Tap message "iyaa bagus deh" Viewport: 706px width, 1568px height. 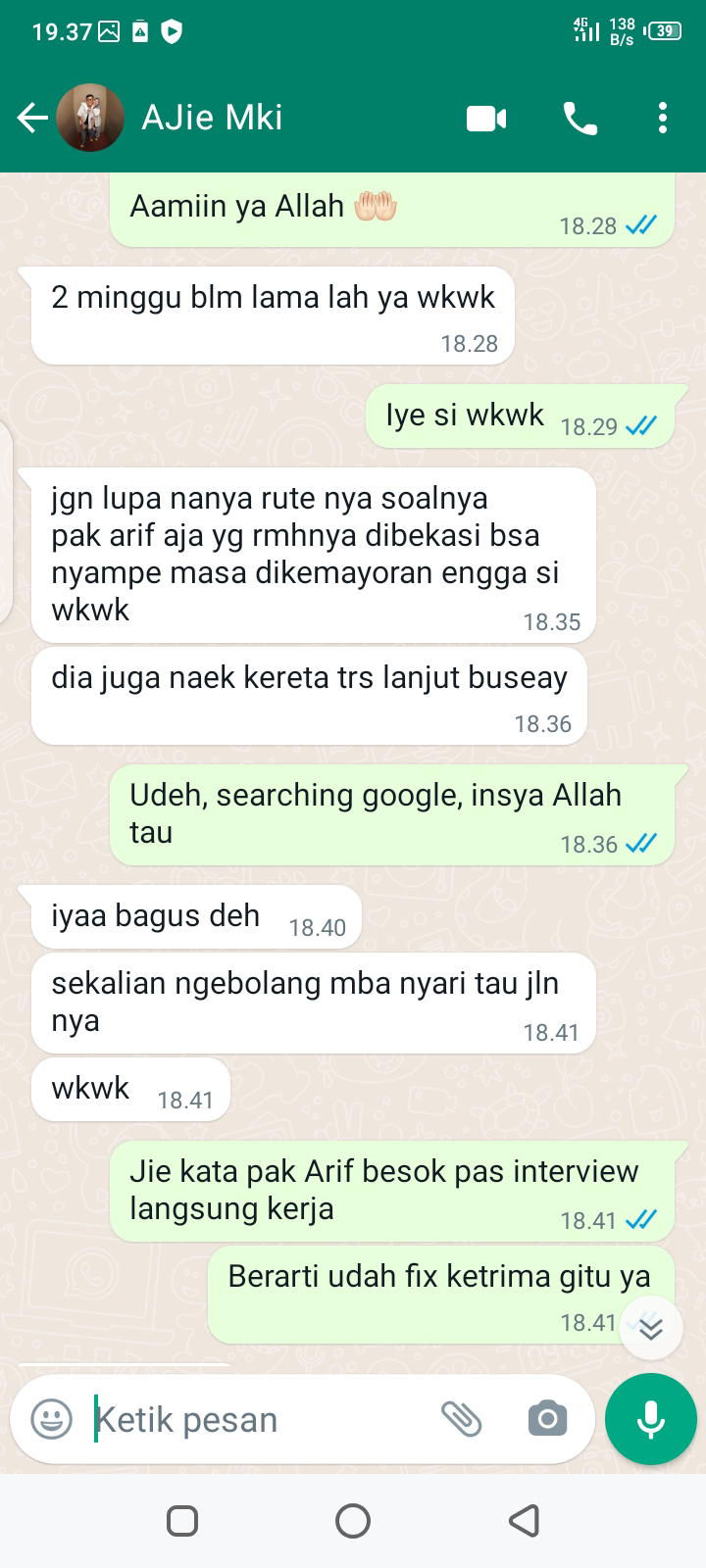[196, 919]
